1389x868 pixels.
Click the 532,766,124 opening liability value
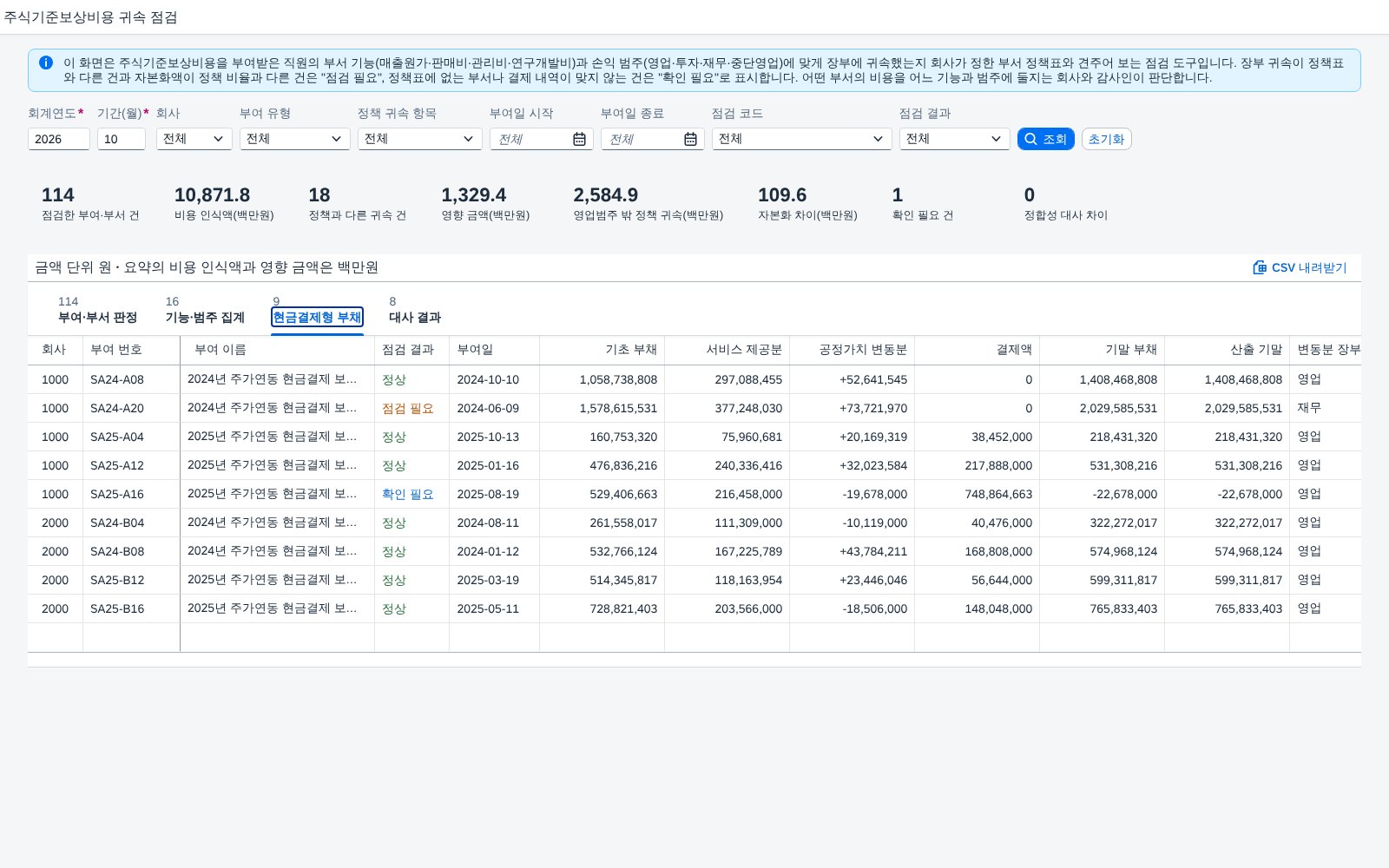click(x=623, y=551)
